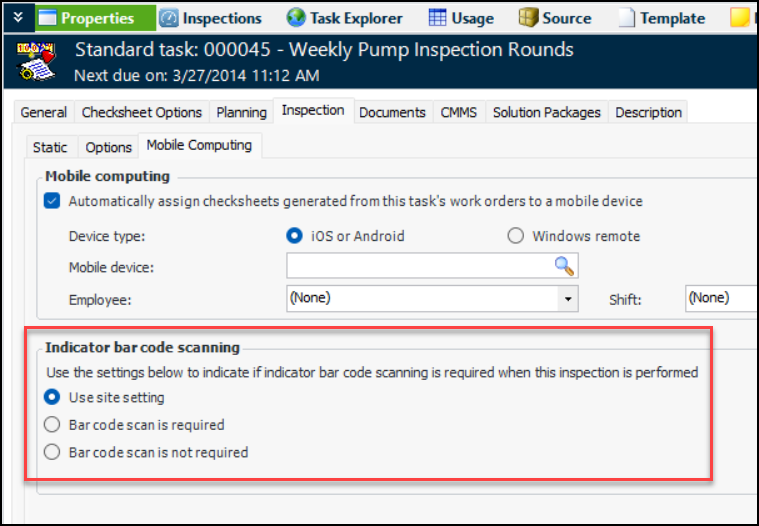This screenshot has width=759, height=526.
Task: Open the Employee dropdown
Action: click(568, 298)
